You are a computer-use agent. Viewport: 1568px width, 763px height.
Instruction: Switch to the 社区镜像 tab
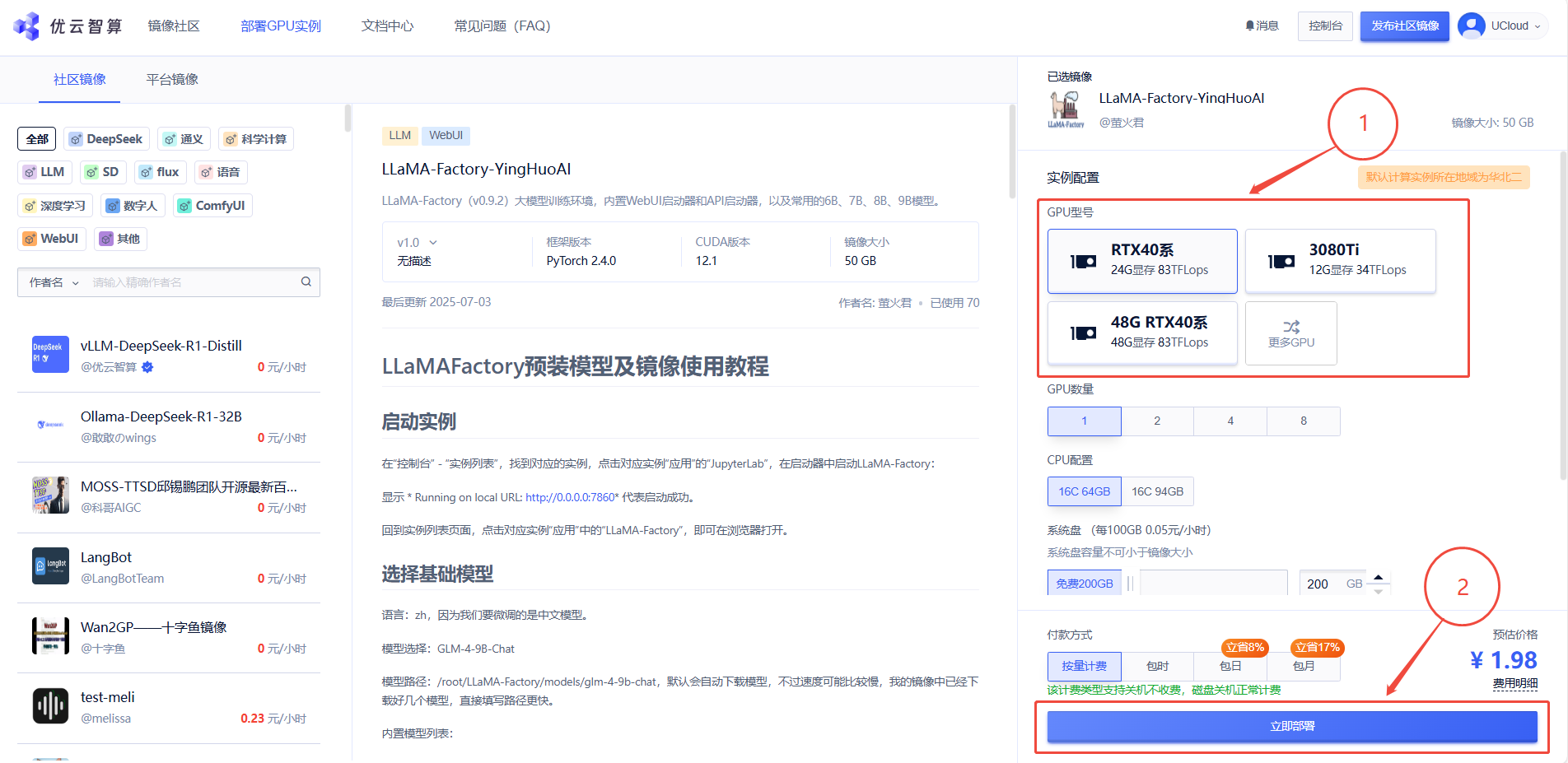click(80, 79)
